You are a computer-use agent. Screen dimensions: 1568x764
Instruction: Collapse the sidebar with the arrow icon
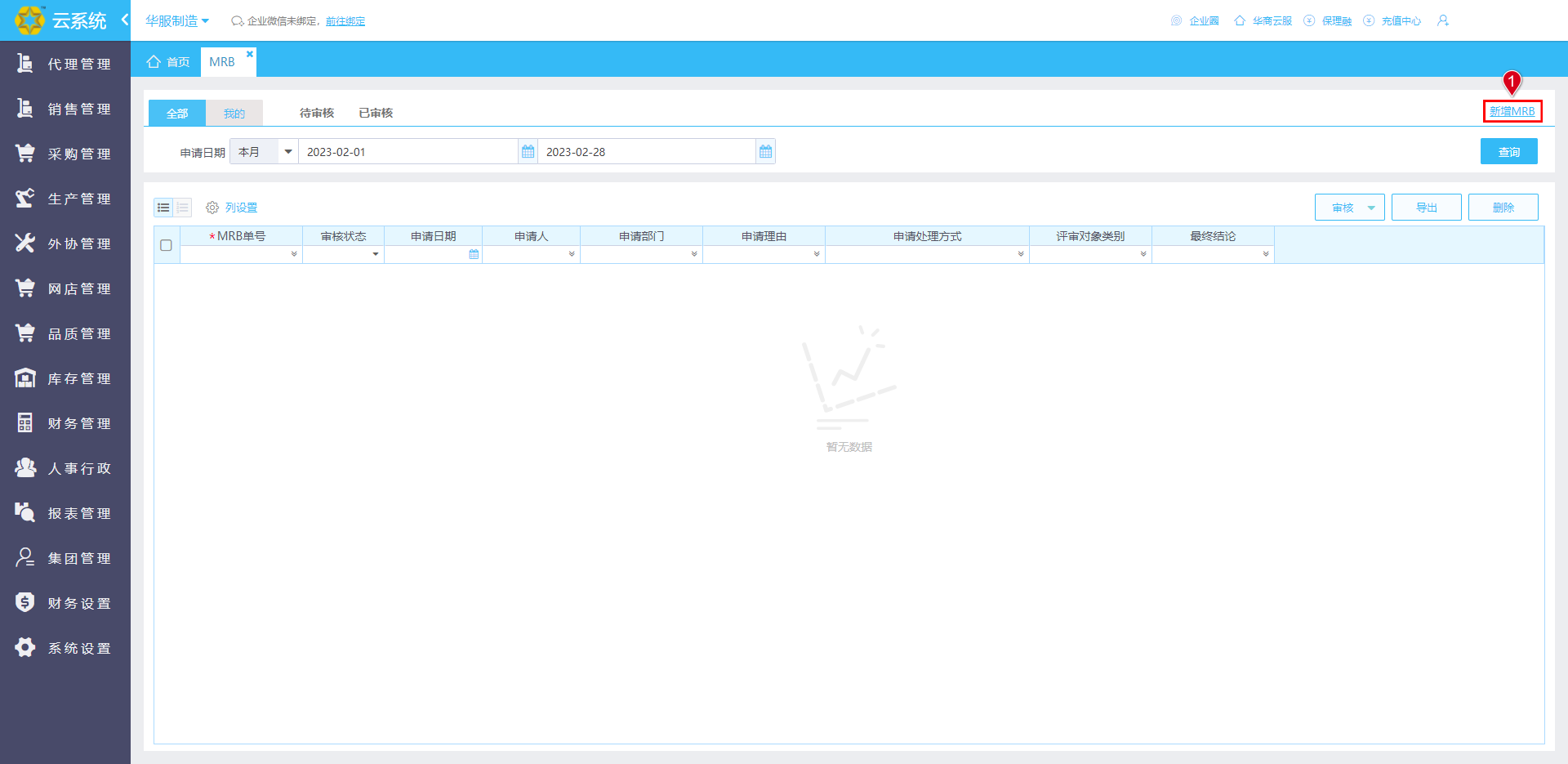[125, 19]
